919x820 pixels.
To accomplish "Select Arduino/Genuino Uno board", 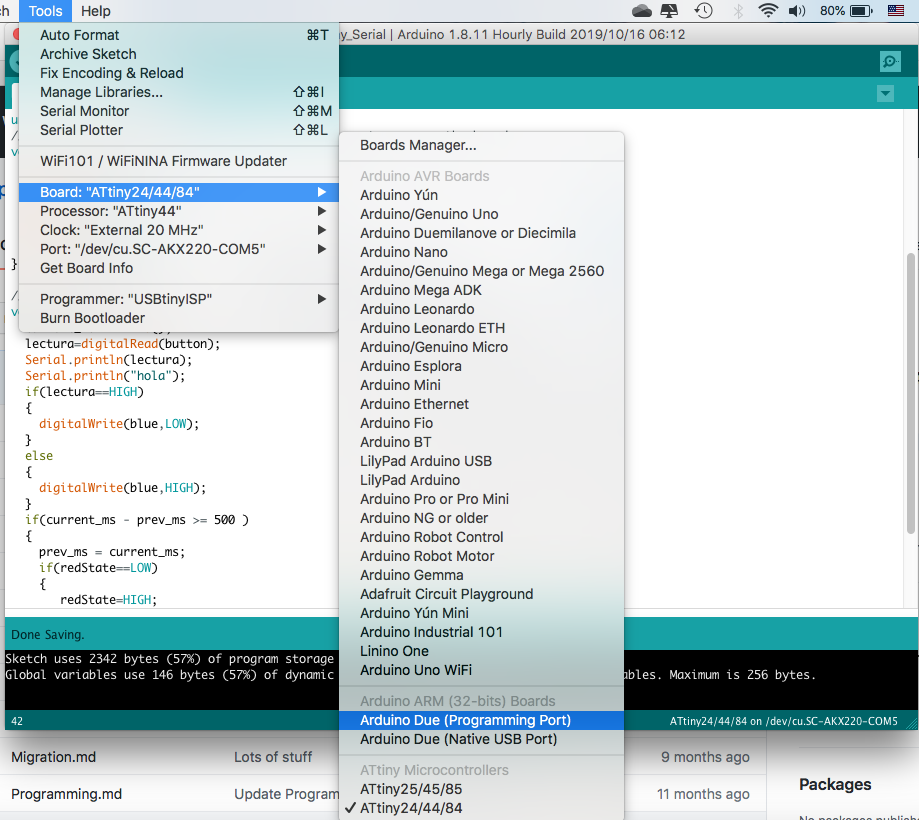I will pos(481,215).
